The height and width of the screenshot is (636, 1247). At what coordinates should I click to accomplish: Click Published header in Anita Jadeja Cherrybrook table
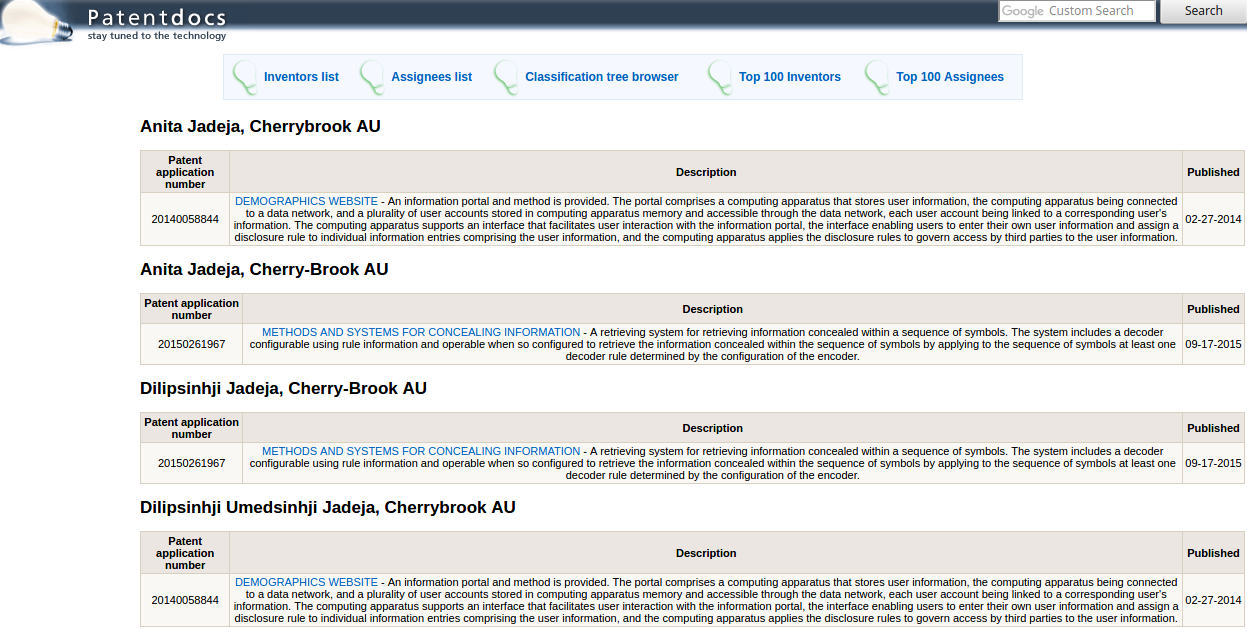[x=1213, y=172]
